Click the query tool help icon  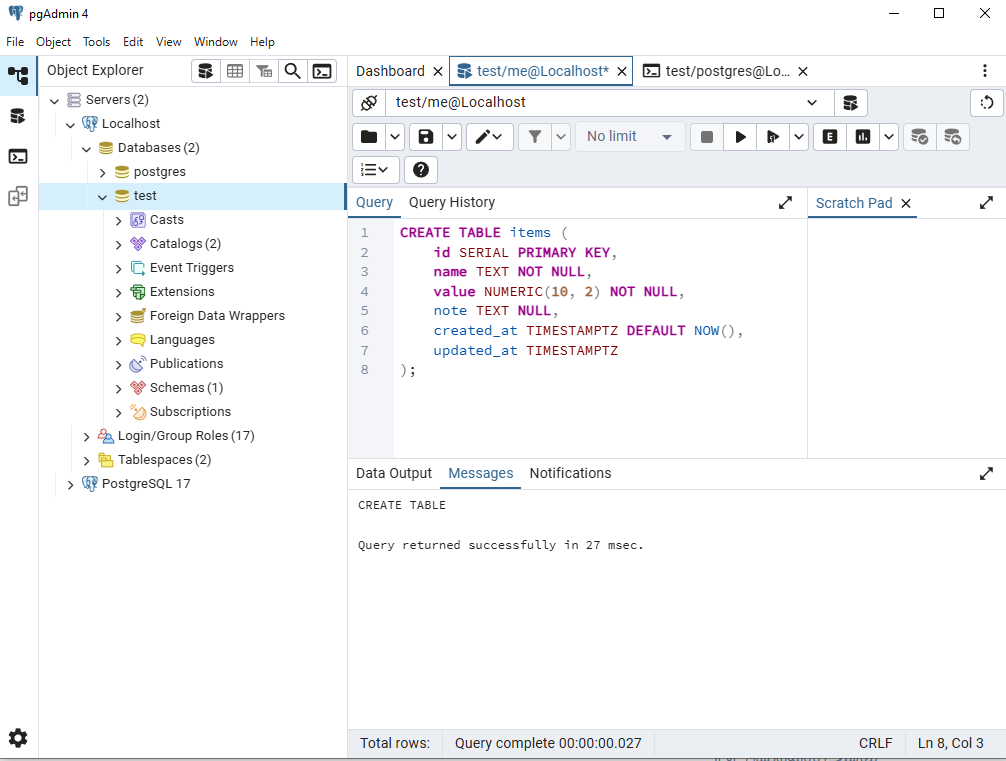420,170
